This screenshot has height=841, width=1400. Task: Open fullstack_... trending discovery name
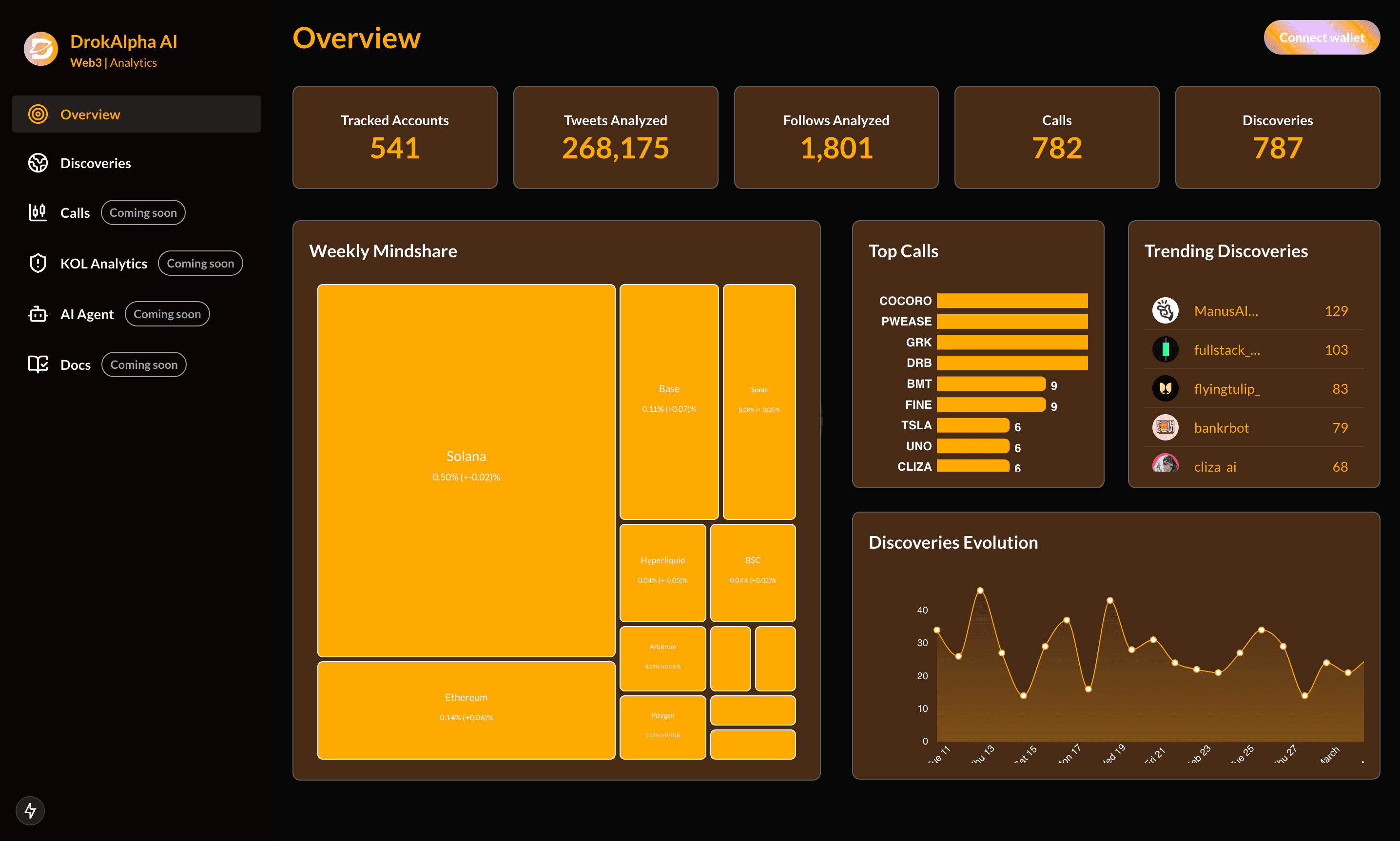[1227, 350]
